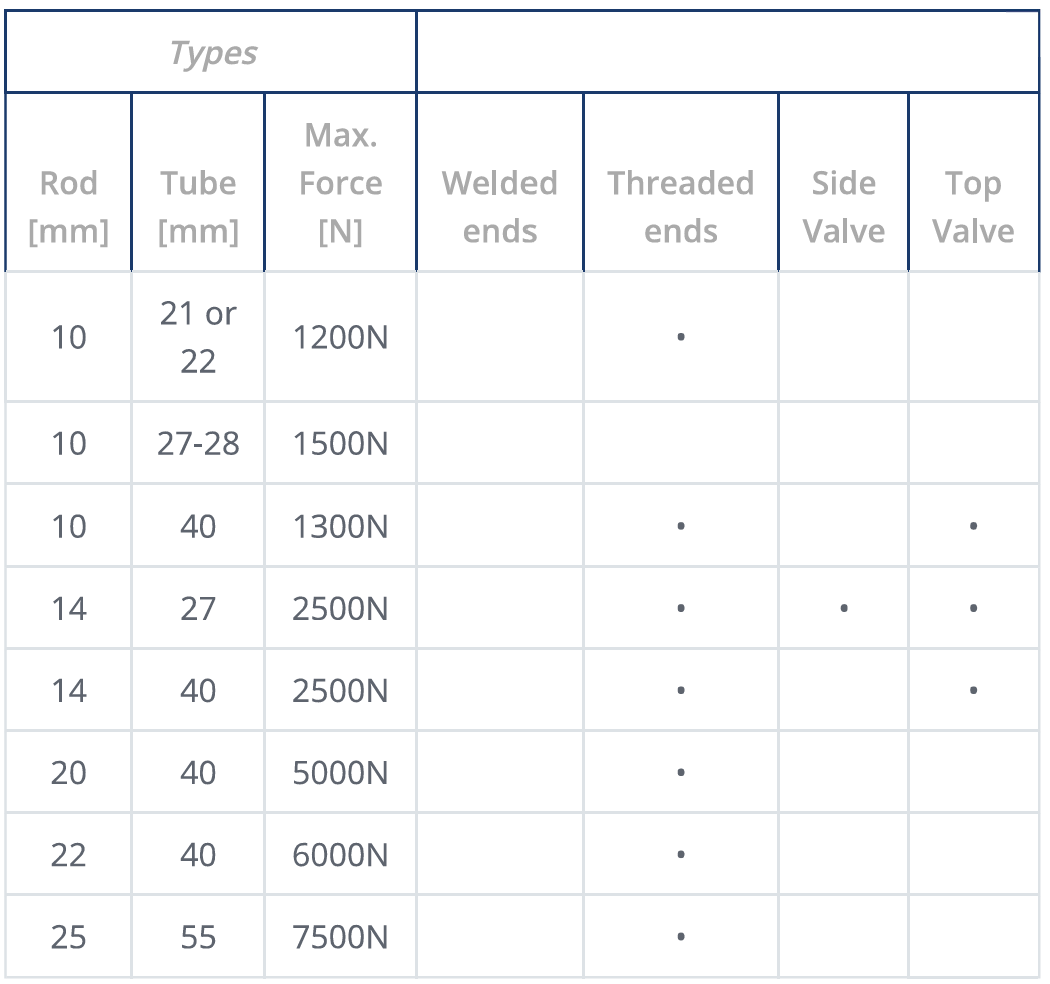Select the "27-28" tube size cell

(198, 443)
